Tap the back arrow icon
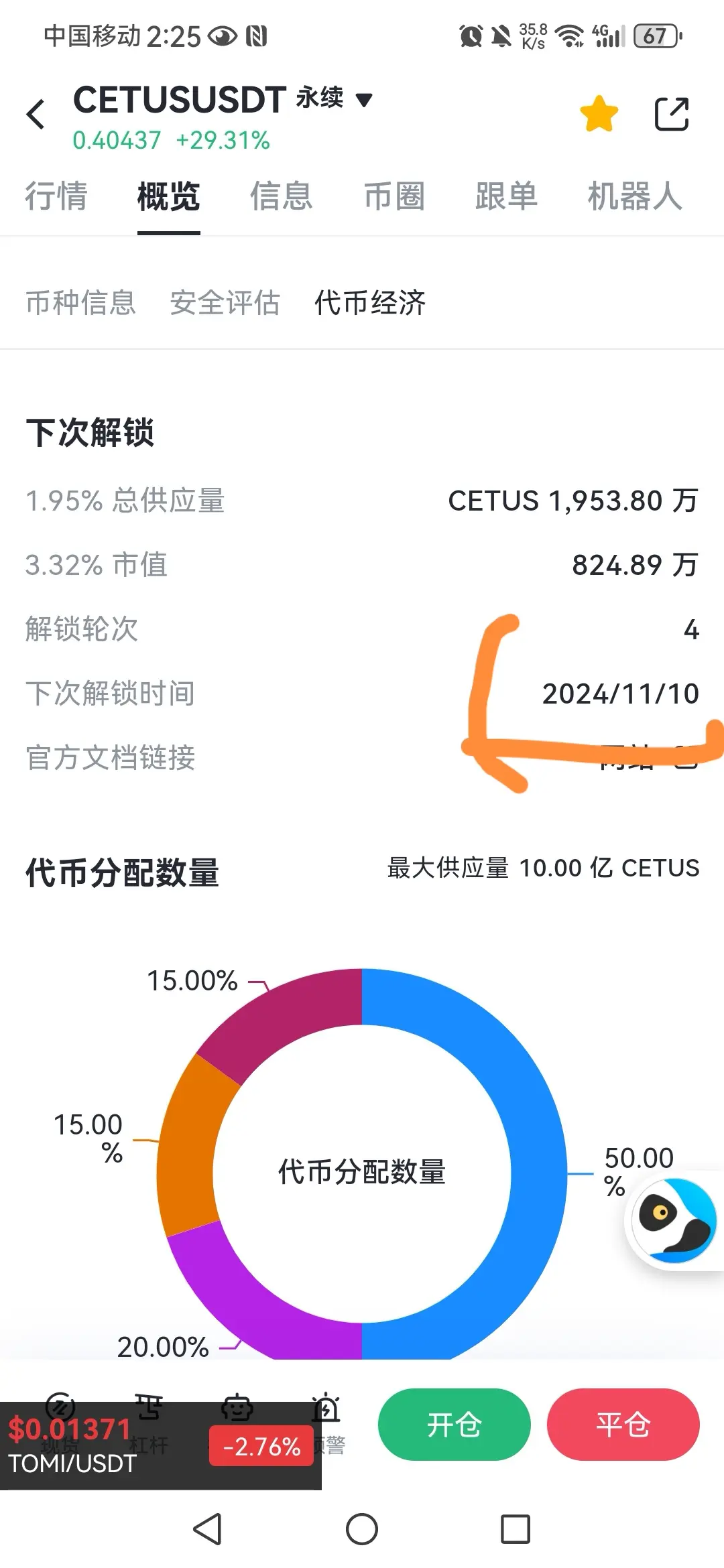724x1568 pixels. click(x=36, y=114)
